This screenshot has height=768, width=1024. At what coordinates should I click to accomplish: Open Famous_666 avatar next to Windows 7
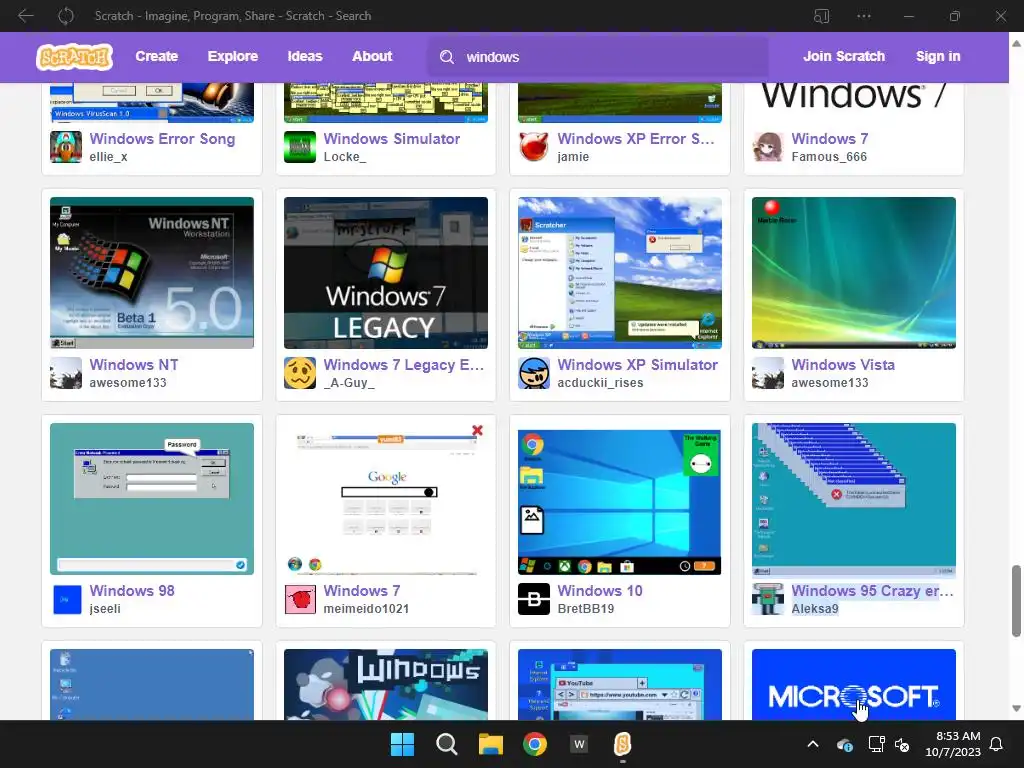coord(767,147)
